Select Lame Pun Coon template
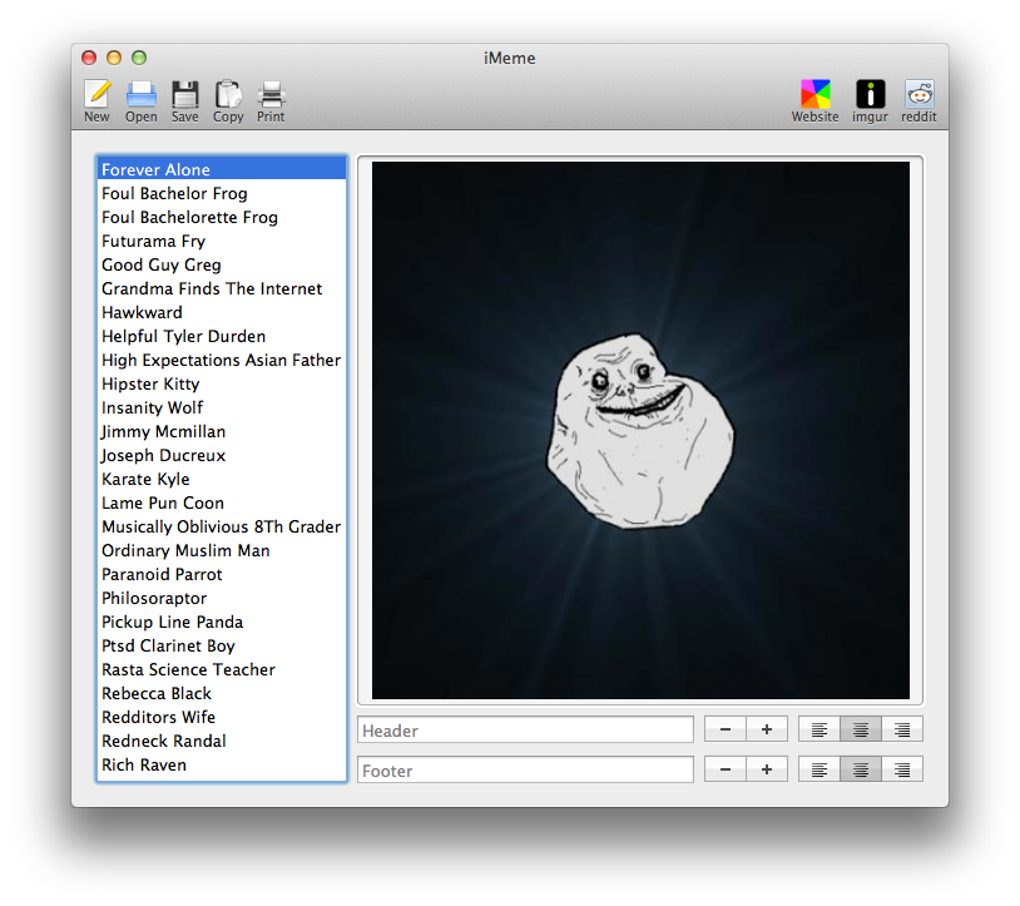The height and width of the screenshot is (906, 1020). click(x=222, y=503)
